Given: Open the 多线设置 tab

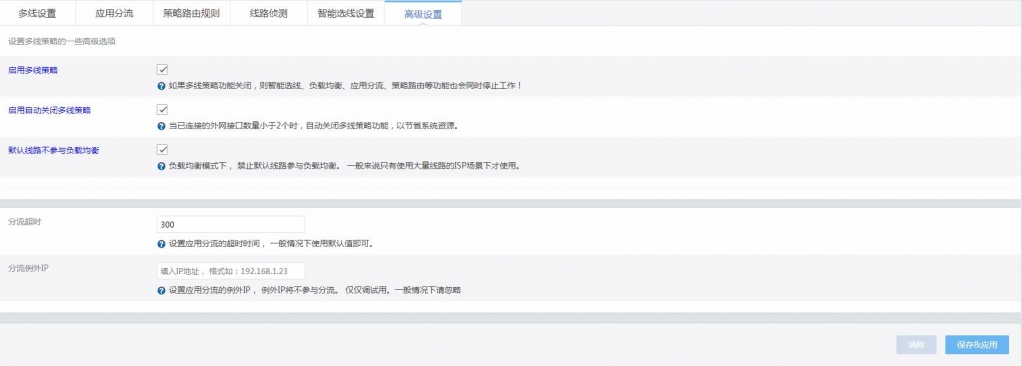Looking at the screenshot, I should [x=37, y=13].
